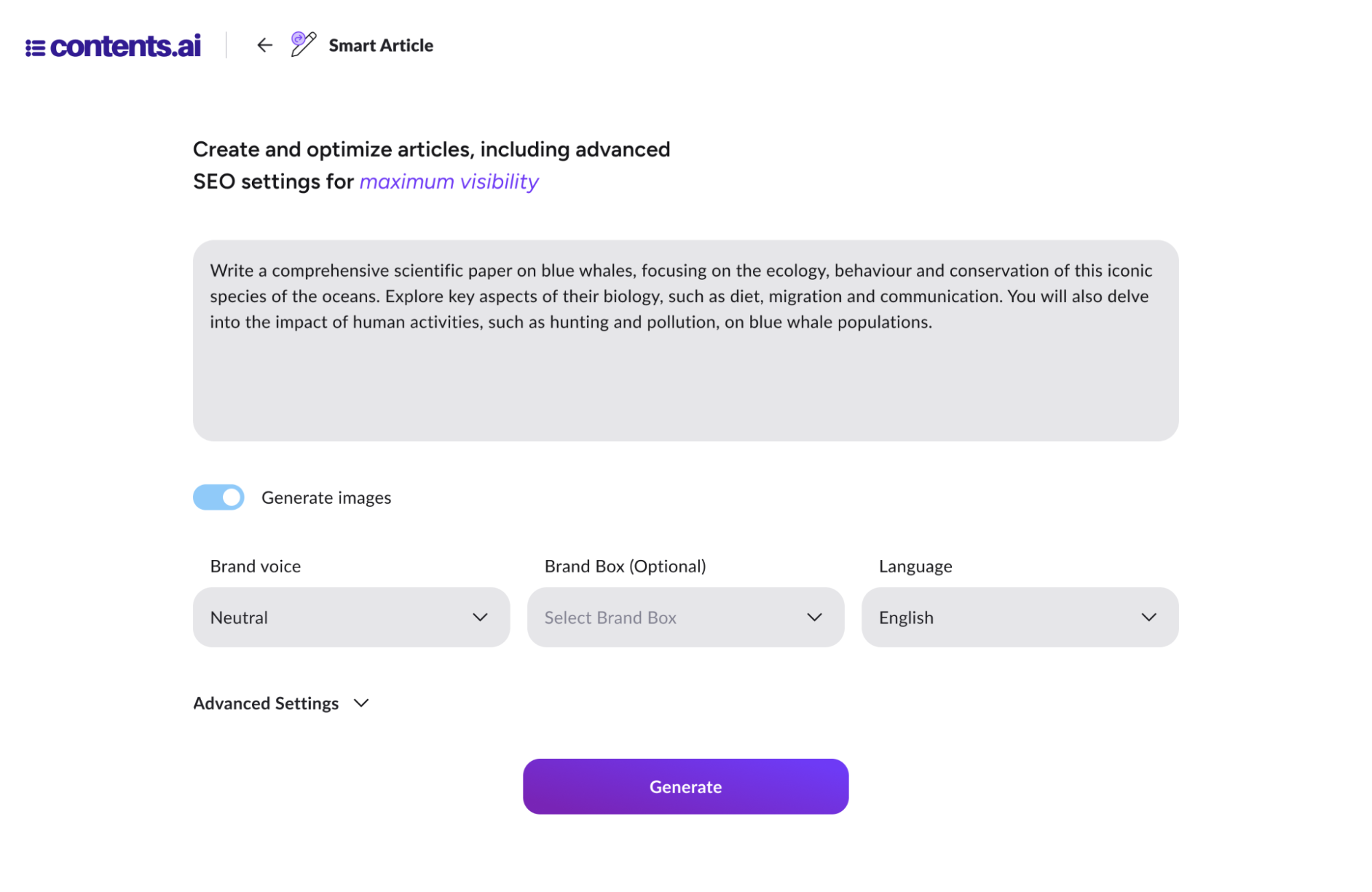Click the contents.ai logo
The image size is (1372, 892).
113,45
